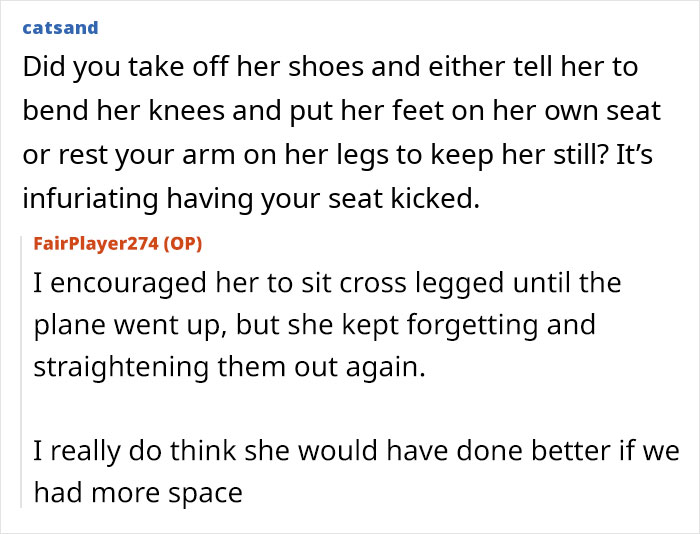Click the blank gap between OP's two paragraphs

click(356, 409)
